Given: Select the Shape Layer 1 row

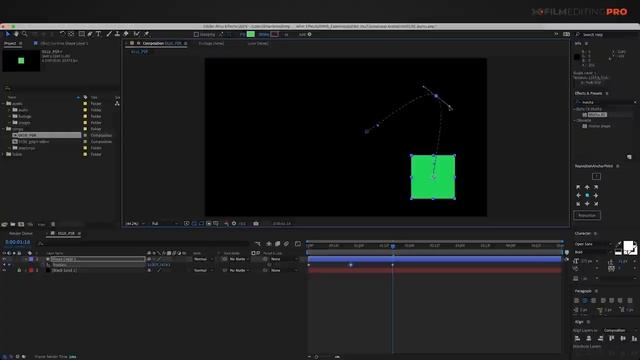Looking at the screenshot, I should [x=98, y=259].
